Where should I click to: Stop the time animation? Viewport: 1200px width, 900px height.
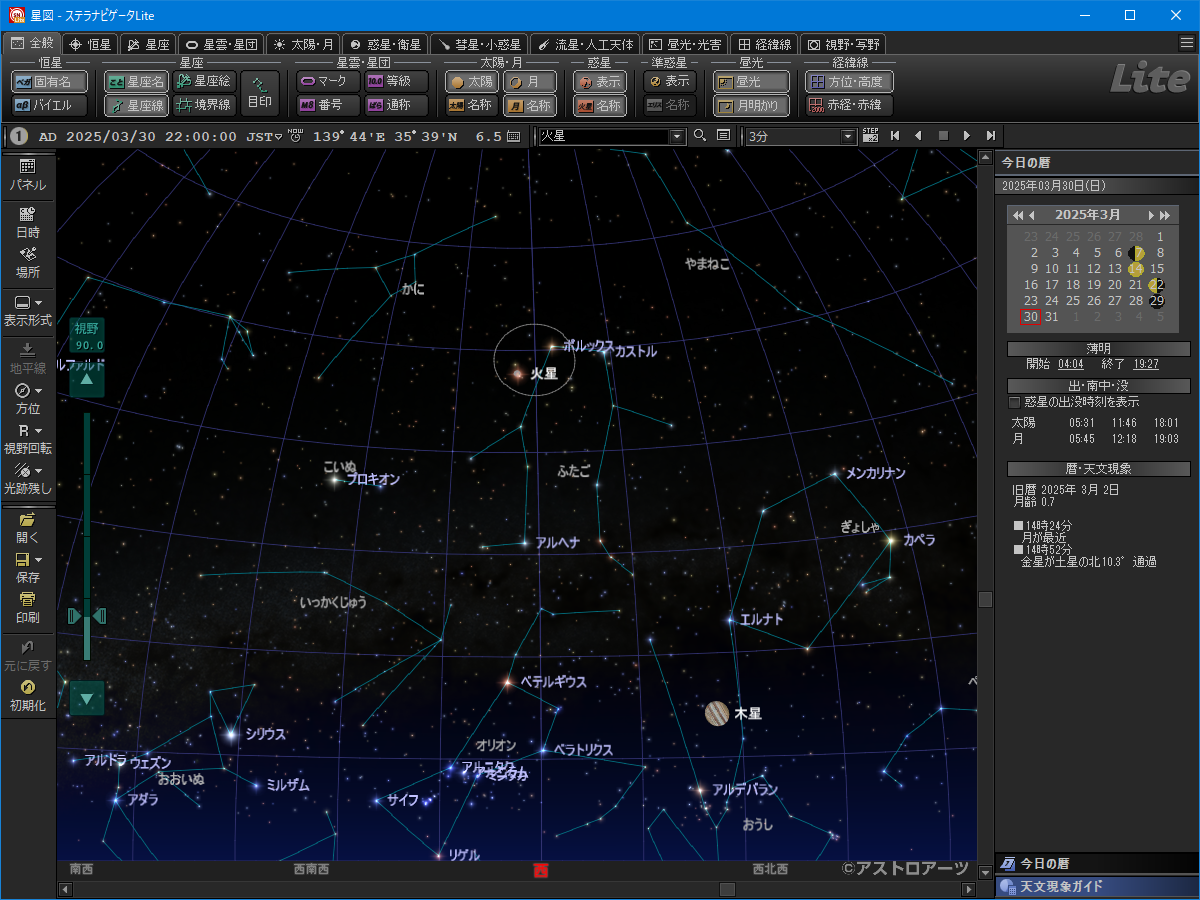943,136
